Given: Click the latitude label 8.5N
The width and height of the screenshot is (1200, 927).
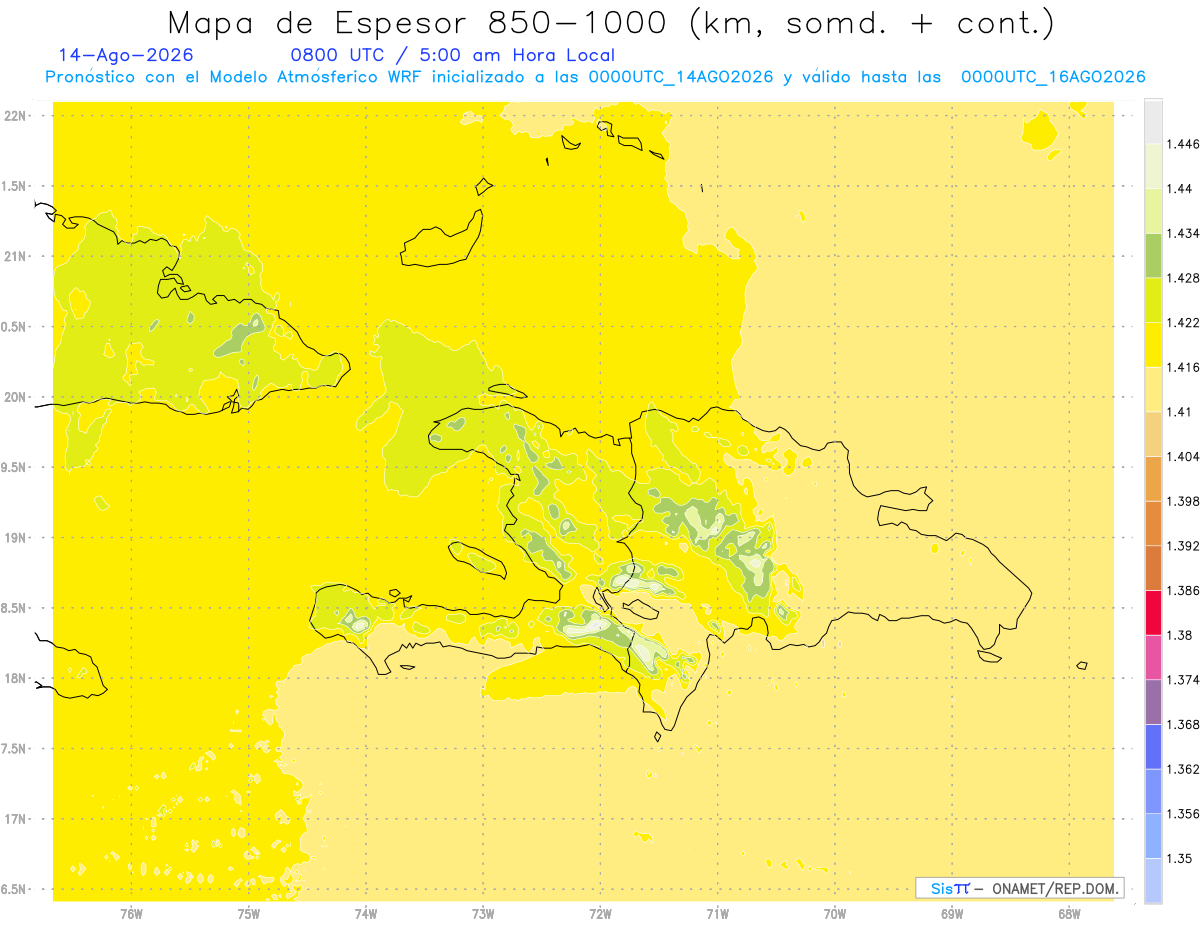Looking at the screenshot, I should coord(14,609).
